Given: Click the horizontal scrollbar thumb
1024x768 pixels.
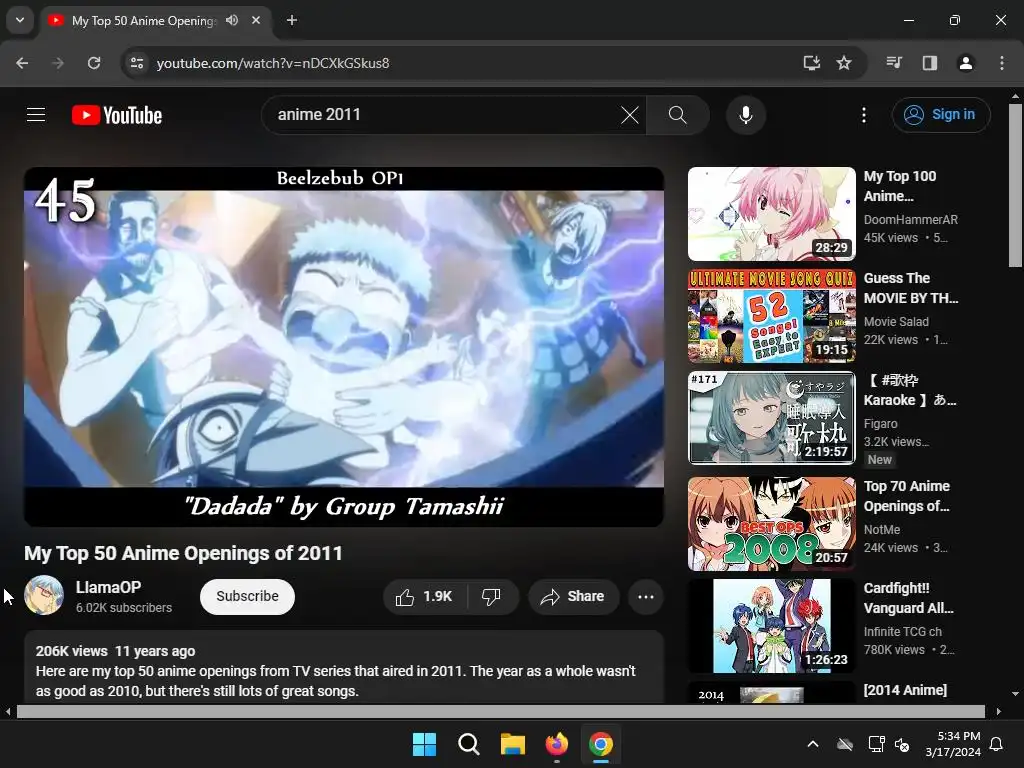Looking at the screenshot, I should point(500,711).
